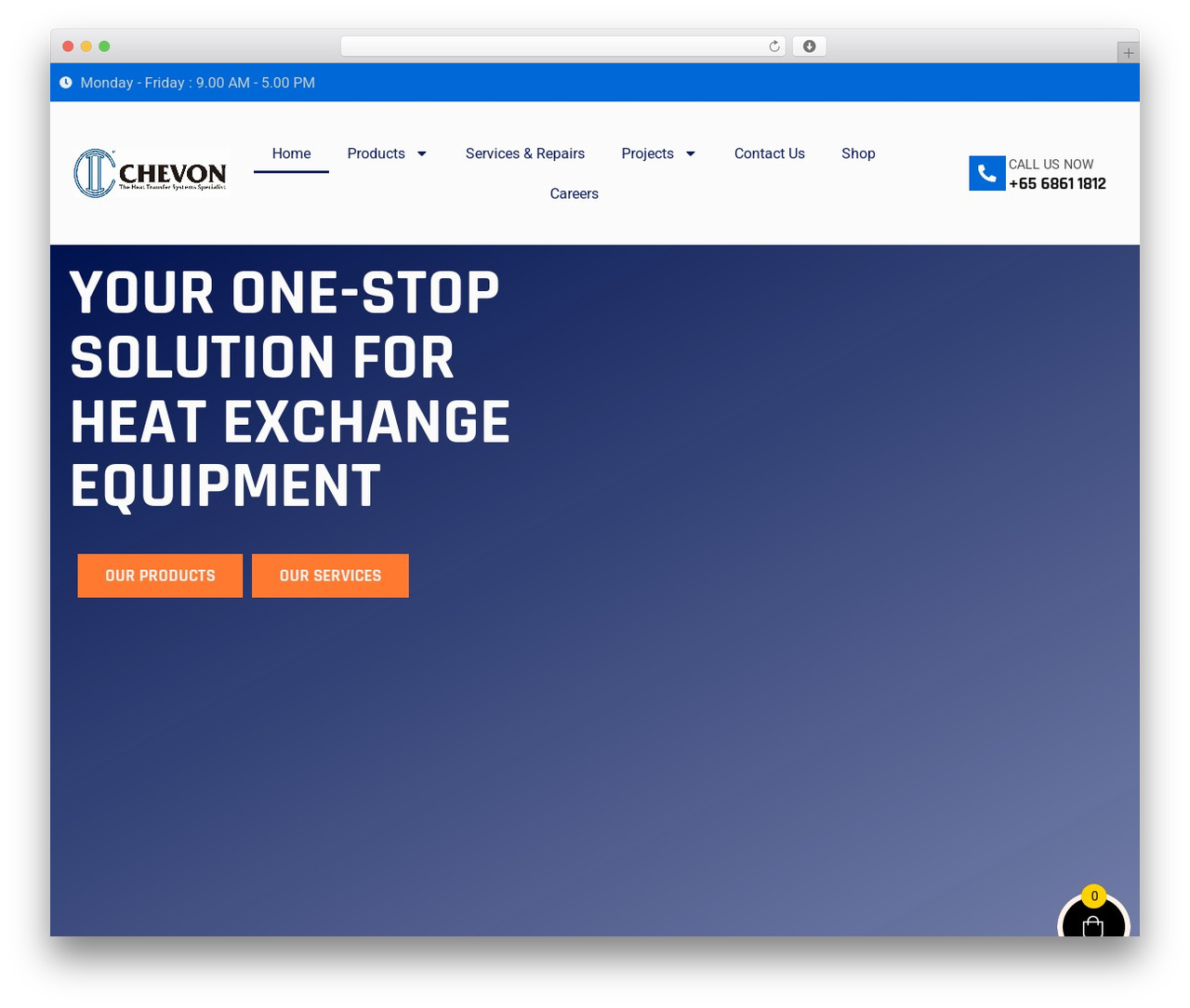This screenshot has height=1008, width=1190.
Task: Open the Products menu item
Action: (376, 153)
